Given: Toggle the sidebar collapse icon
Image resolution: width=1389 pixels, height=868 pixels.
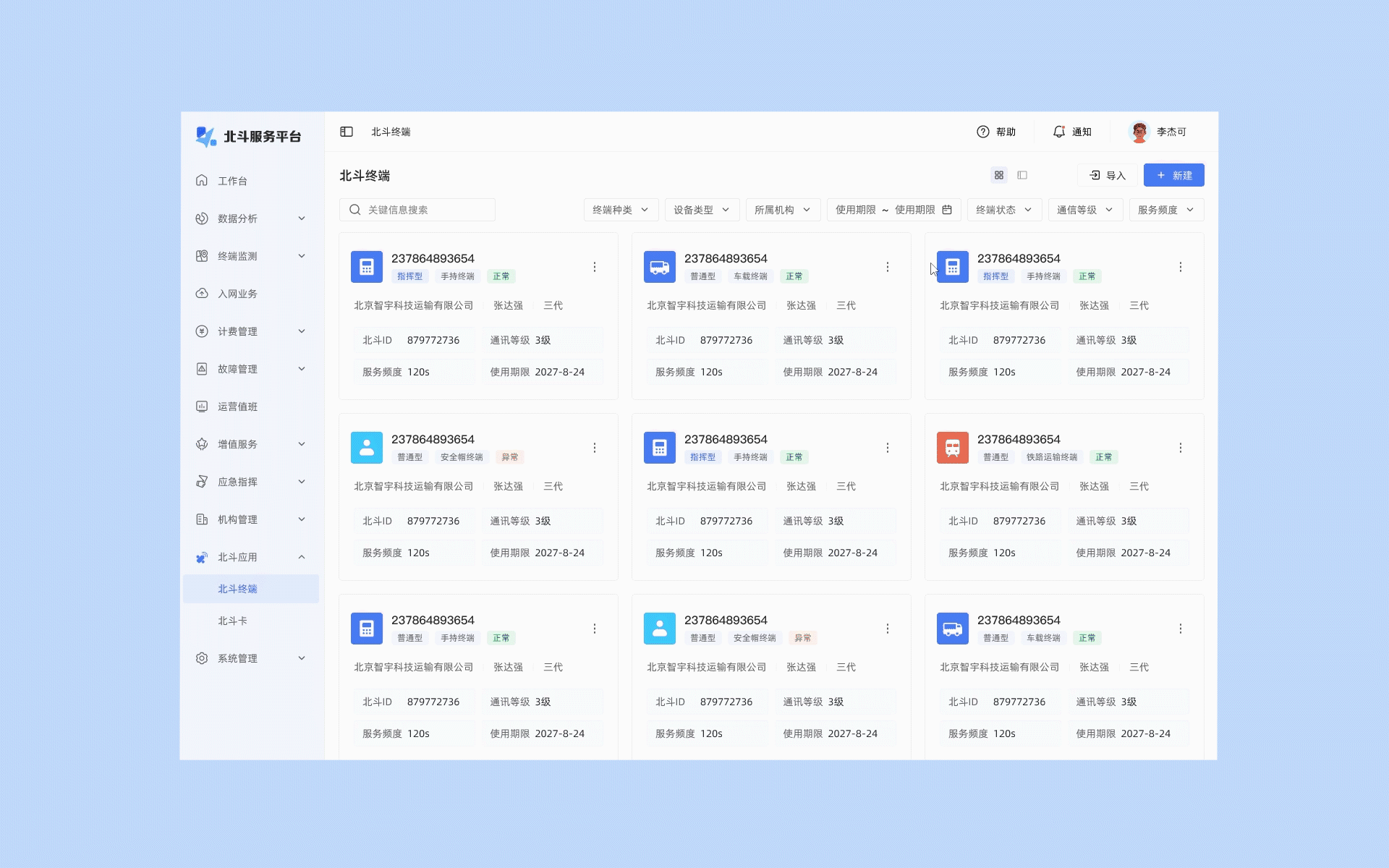Looking at the screenshot, I should pyautogui.click(x=347, y=132).
